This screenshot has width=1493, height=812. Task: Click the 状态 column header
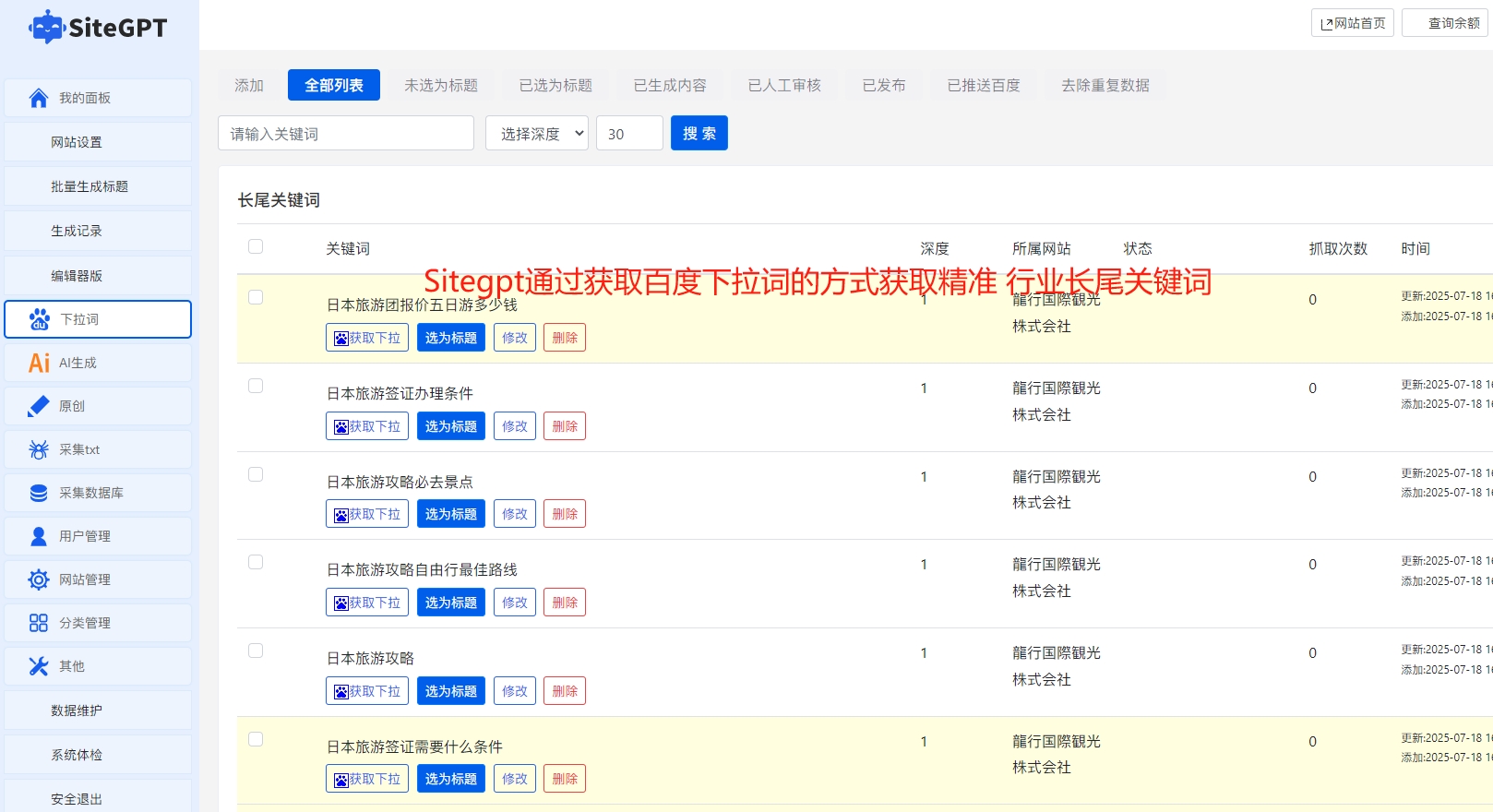(x=1138, y=248)
